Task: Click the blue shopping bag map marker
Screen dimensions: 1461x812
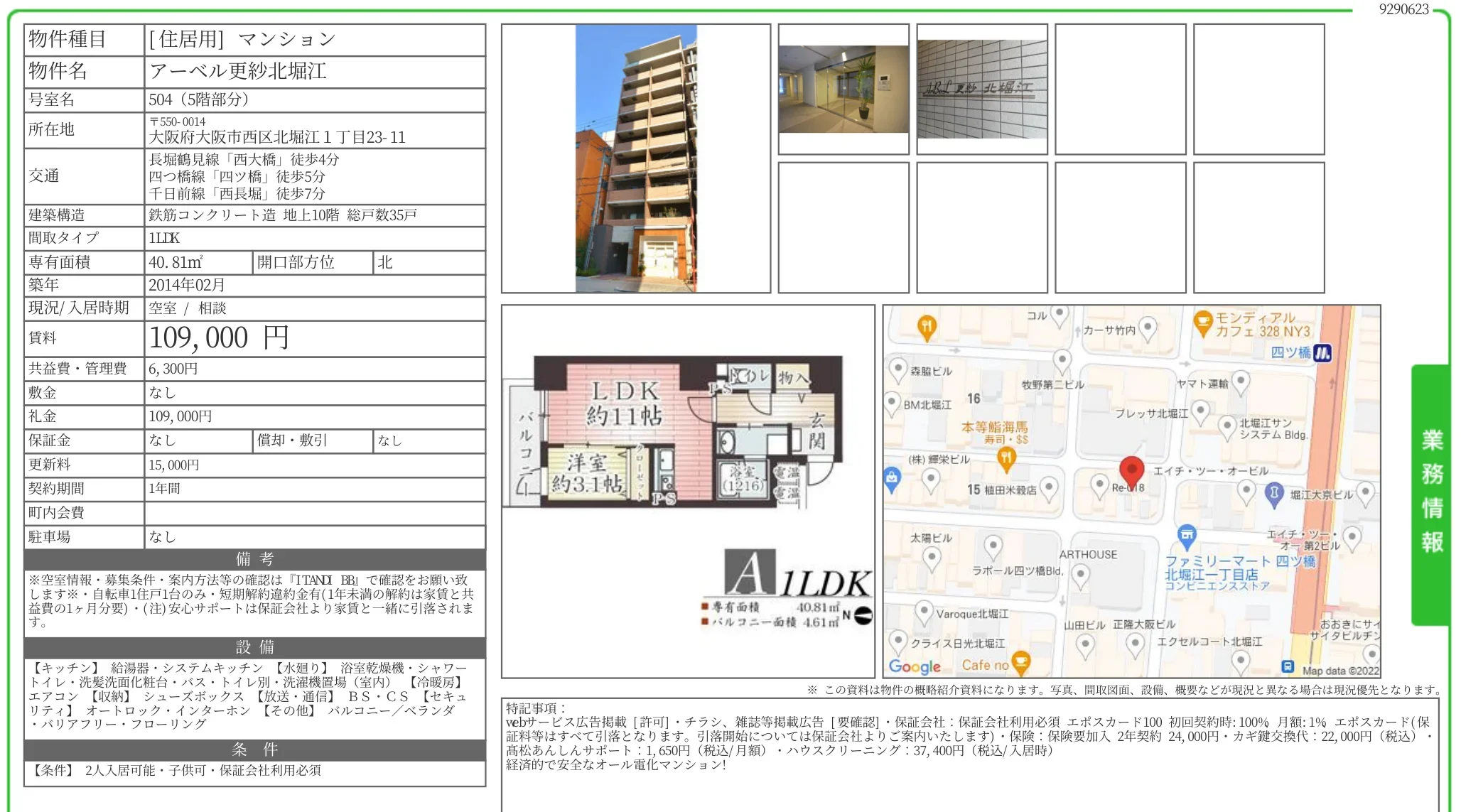Action: [892, 478]
